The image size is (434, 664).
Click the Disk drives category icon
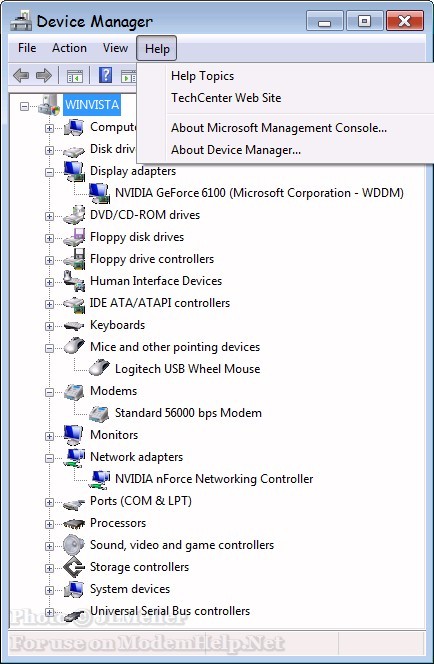pyautogui.click(x=74, y=150)
